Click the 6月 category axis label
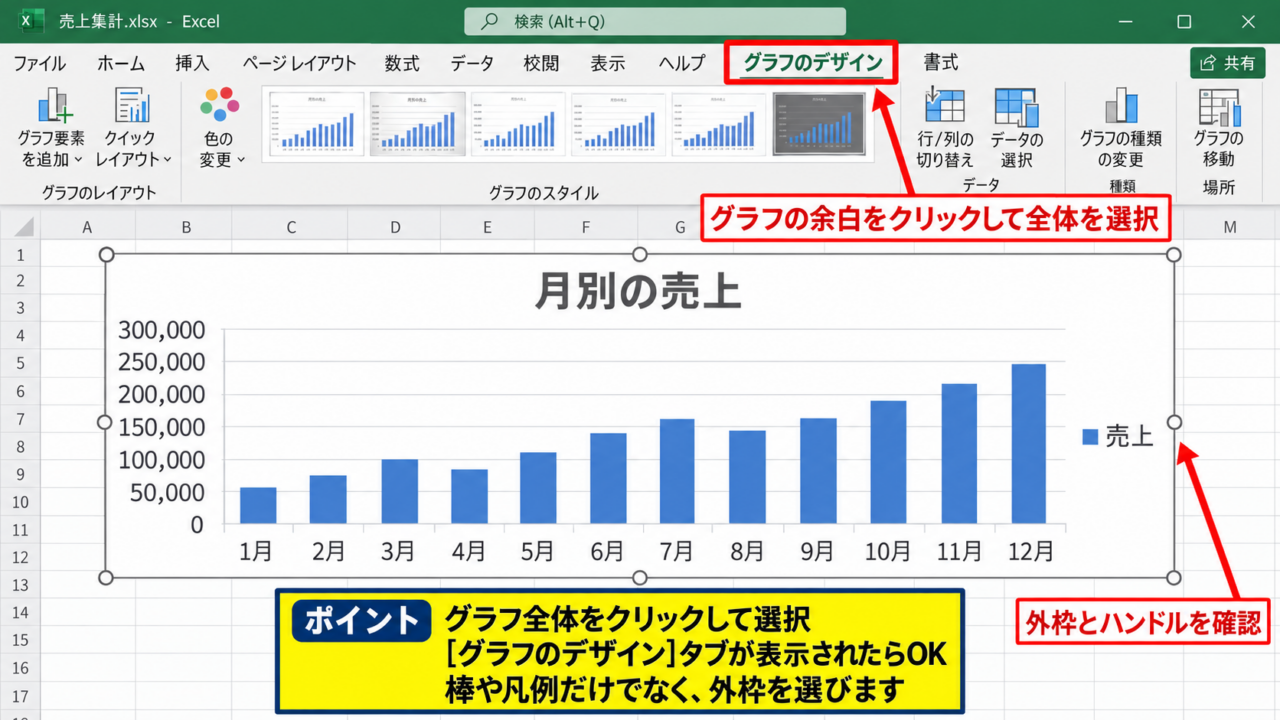Screen dimensions: 1280x720 click(x=607, y=550)
